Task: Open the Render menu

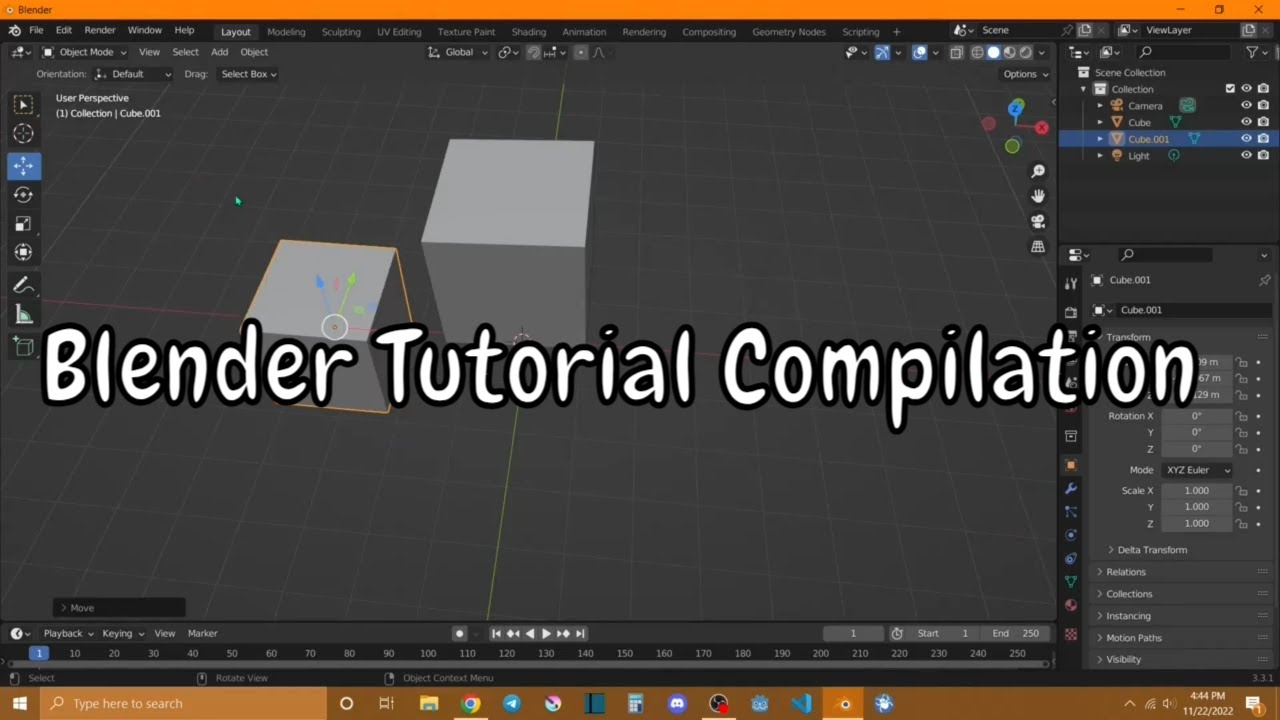Action: [100, 31]
